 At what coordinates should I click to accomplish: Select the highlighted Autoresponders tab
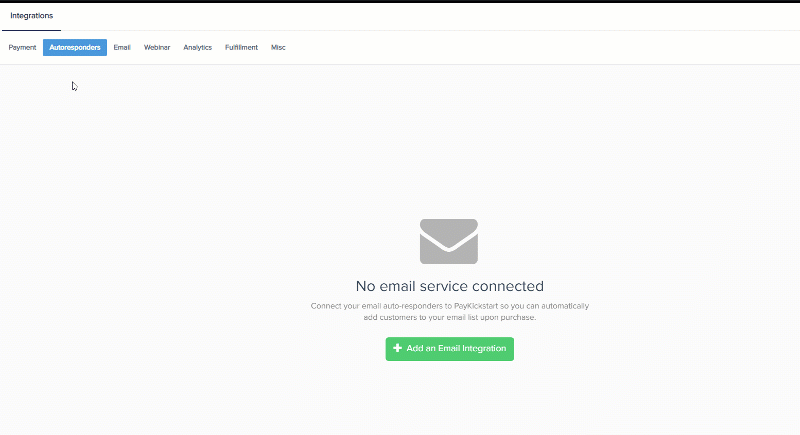75,47
